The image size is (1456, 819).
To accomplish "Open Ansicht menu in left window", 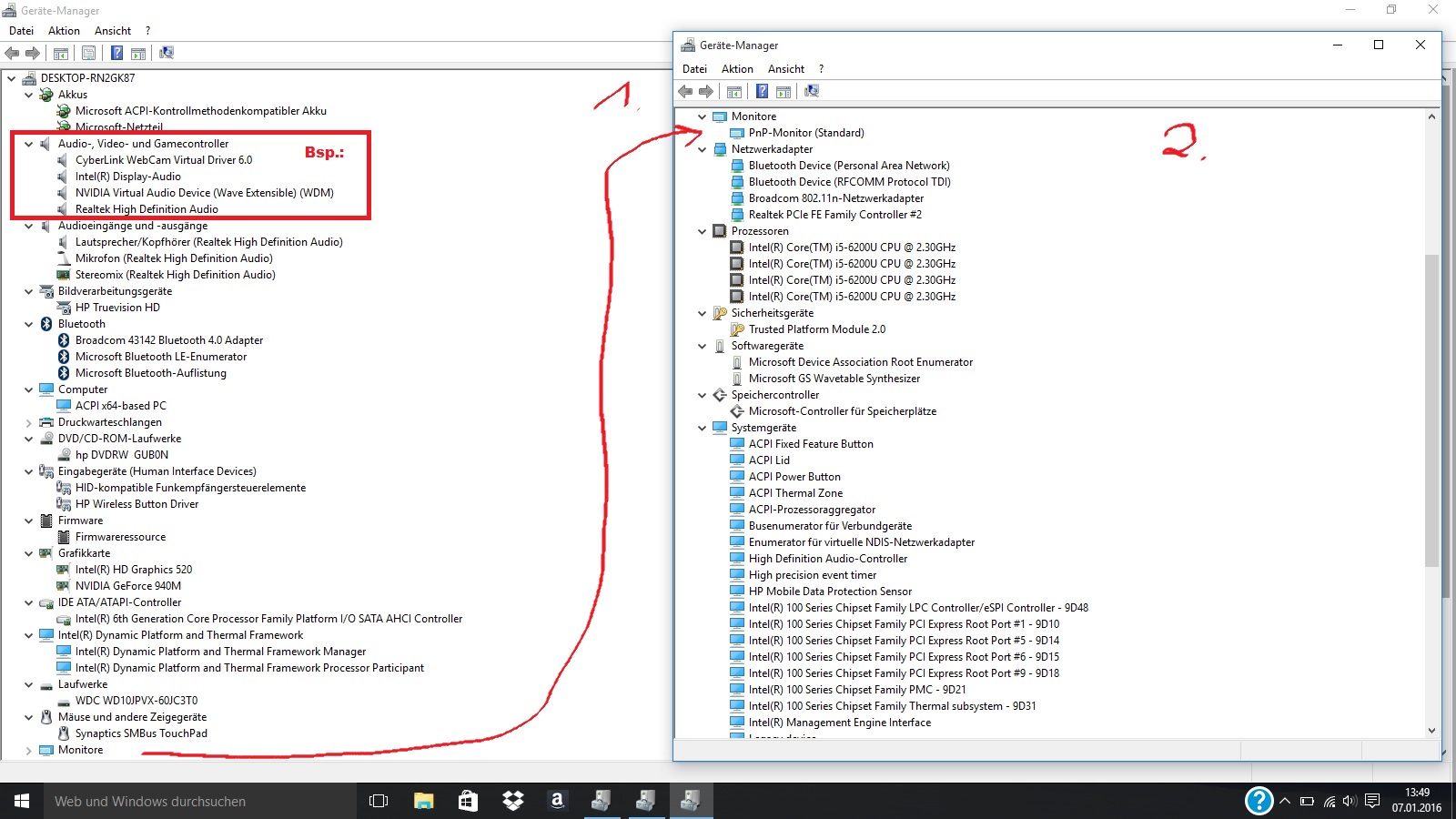I will point(113,31).
